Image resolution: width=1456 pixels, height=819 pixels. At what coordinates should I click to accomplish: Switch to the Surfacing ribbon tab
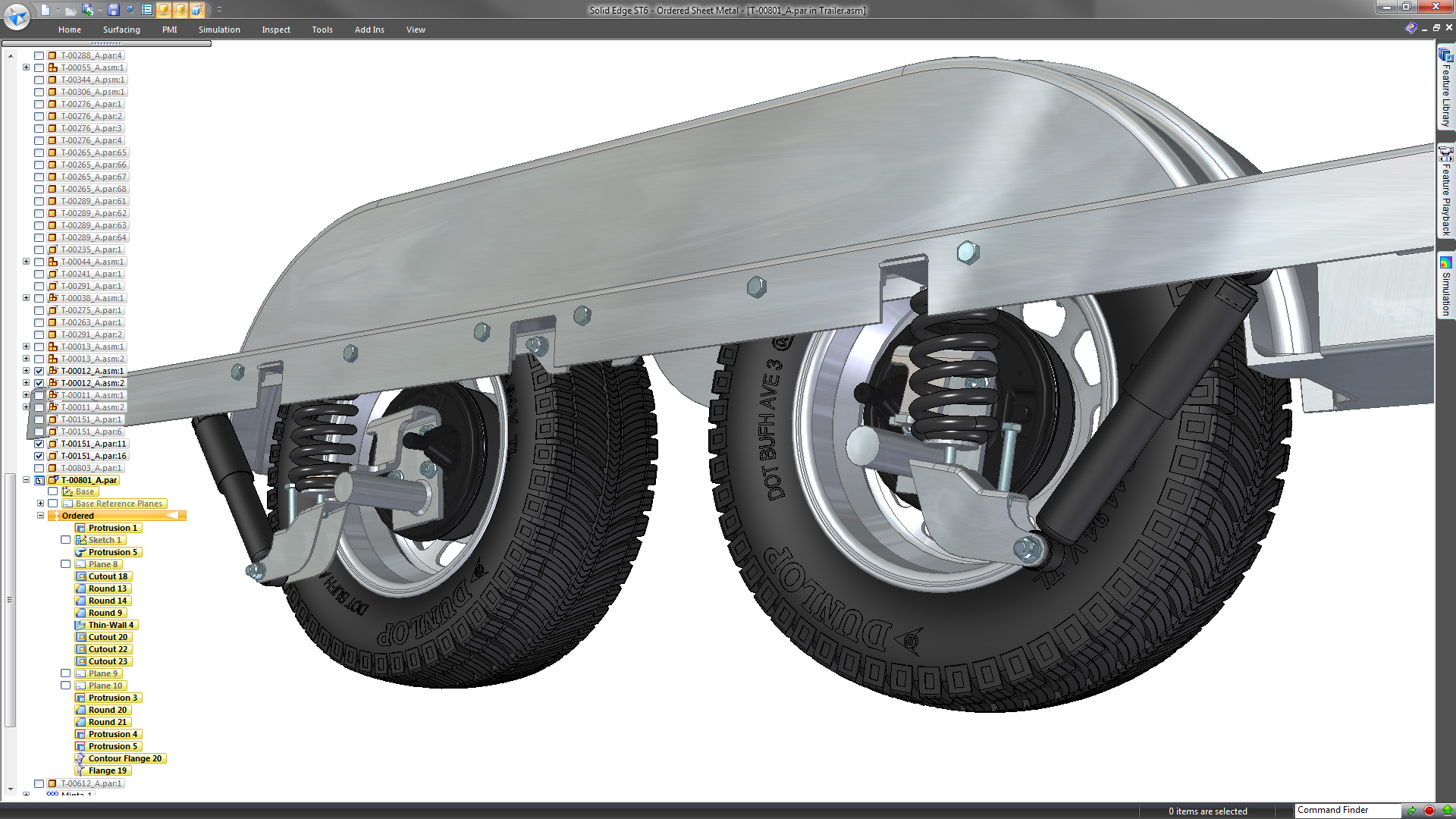point(121,30)
